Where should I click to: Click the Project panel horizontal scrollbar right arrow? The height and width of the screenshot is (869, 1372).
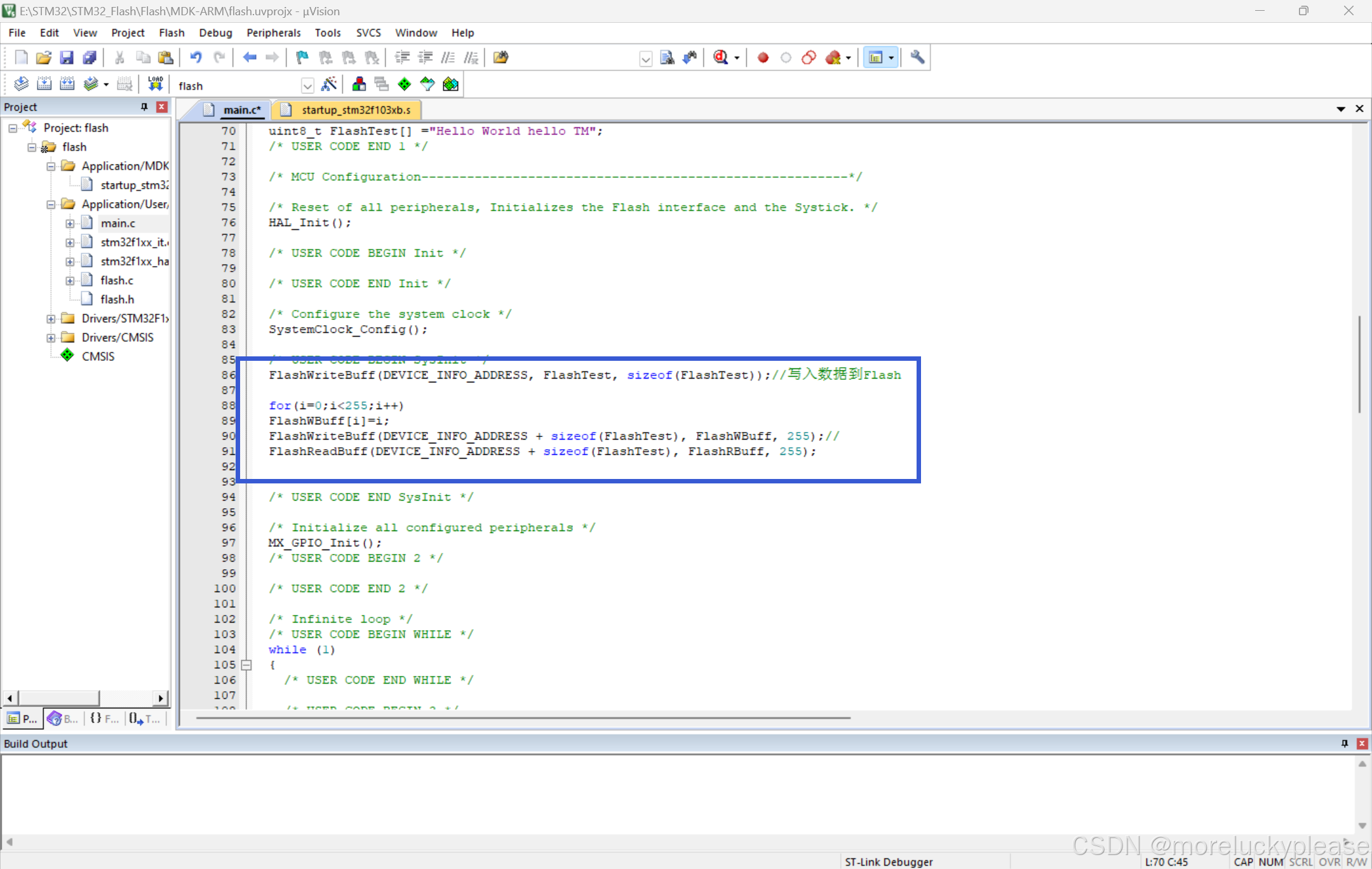click(161, 698)
